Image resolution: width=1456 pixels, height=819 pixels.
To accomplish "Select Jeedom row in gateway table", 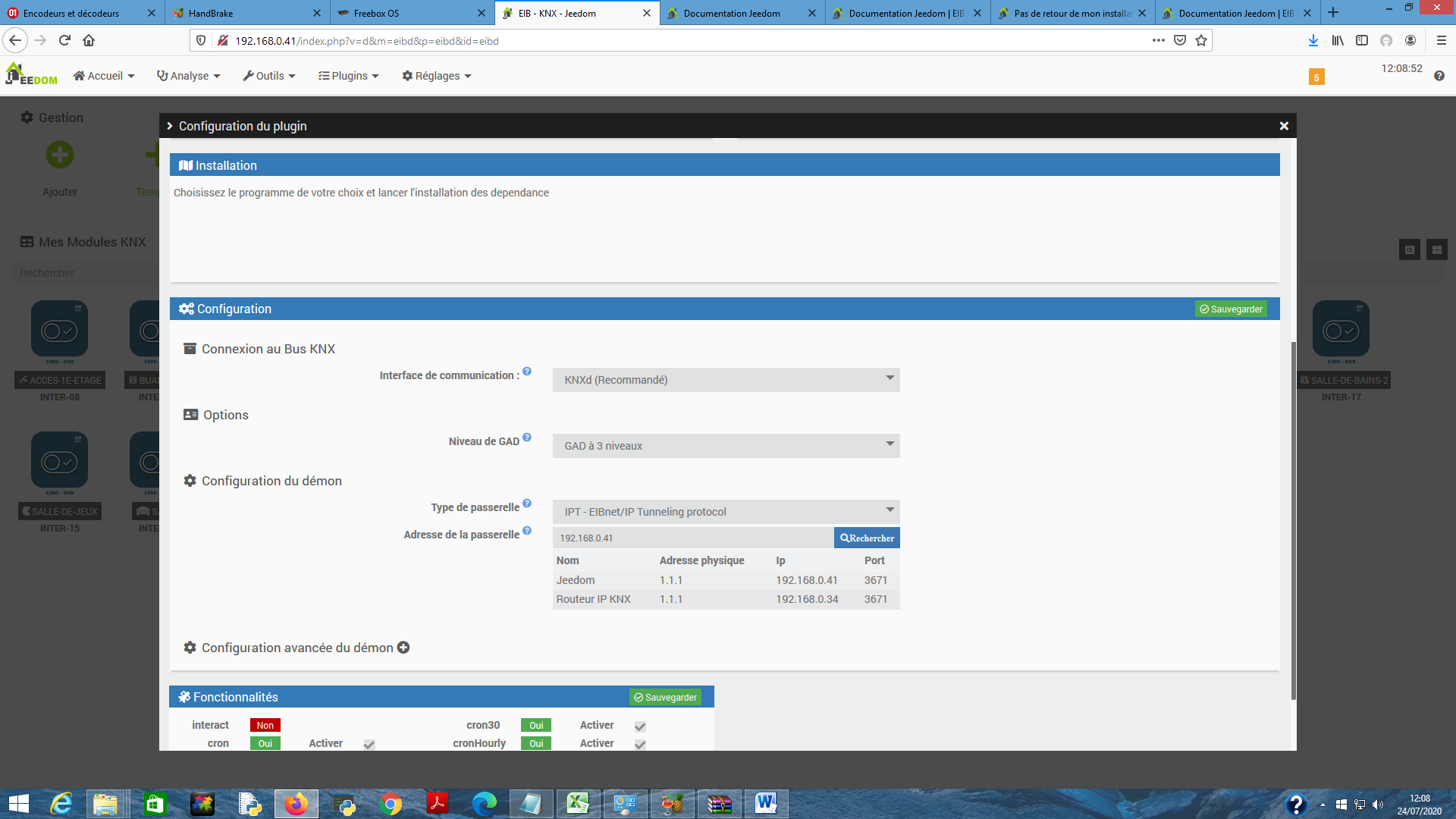I will point(726,580).
